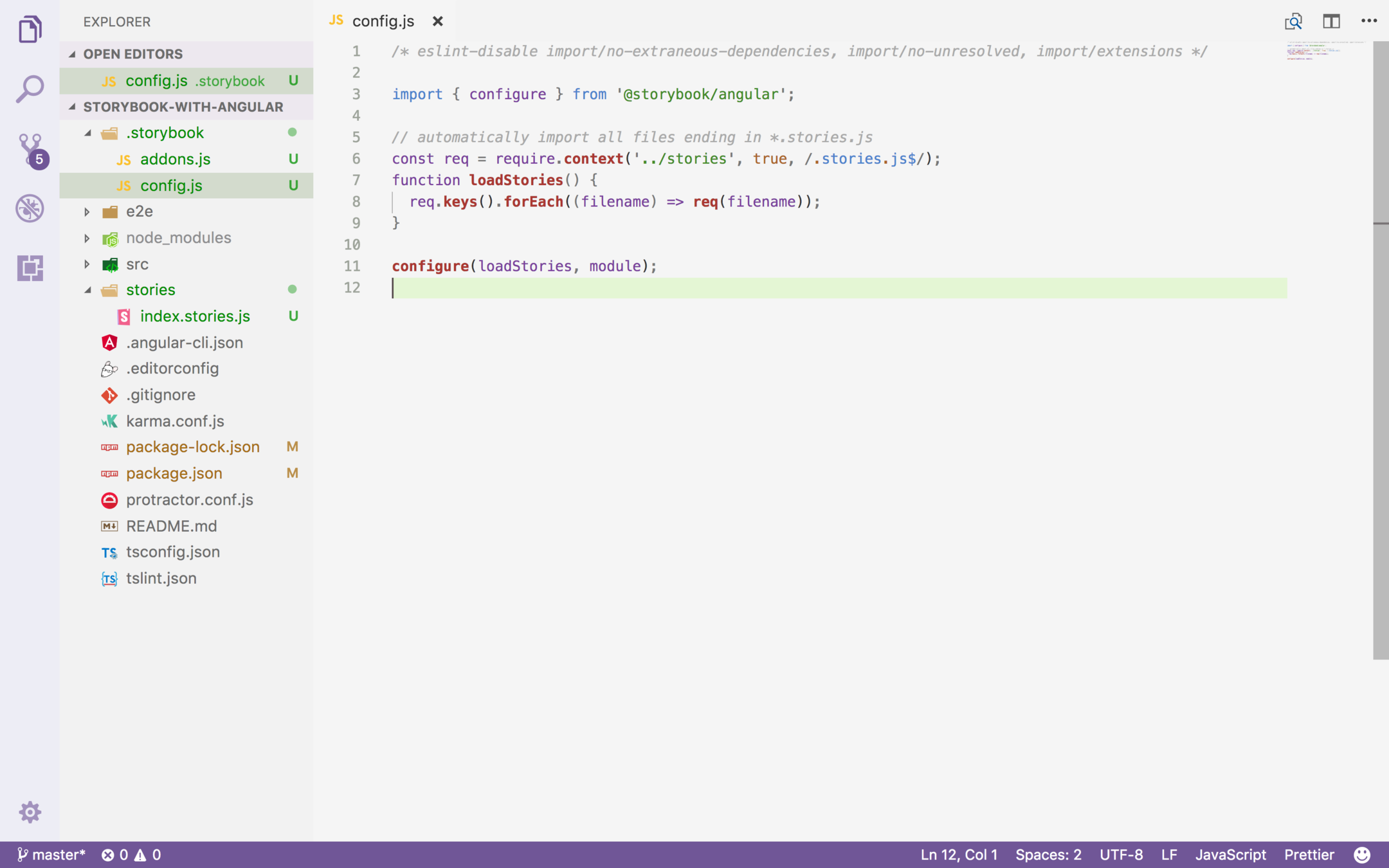Open the Debug view icon
The width and height of the screenshot is (1389, 868).
[30, 208]
